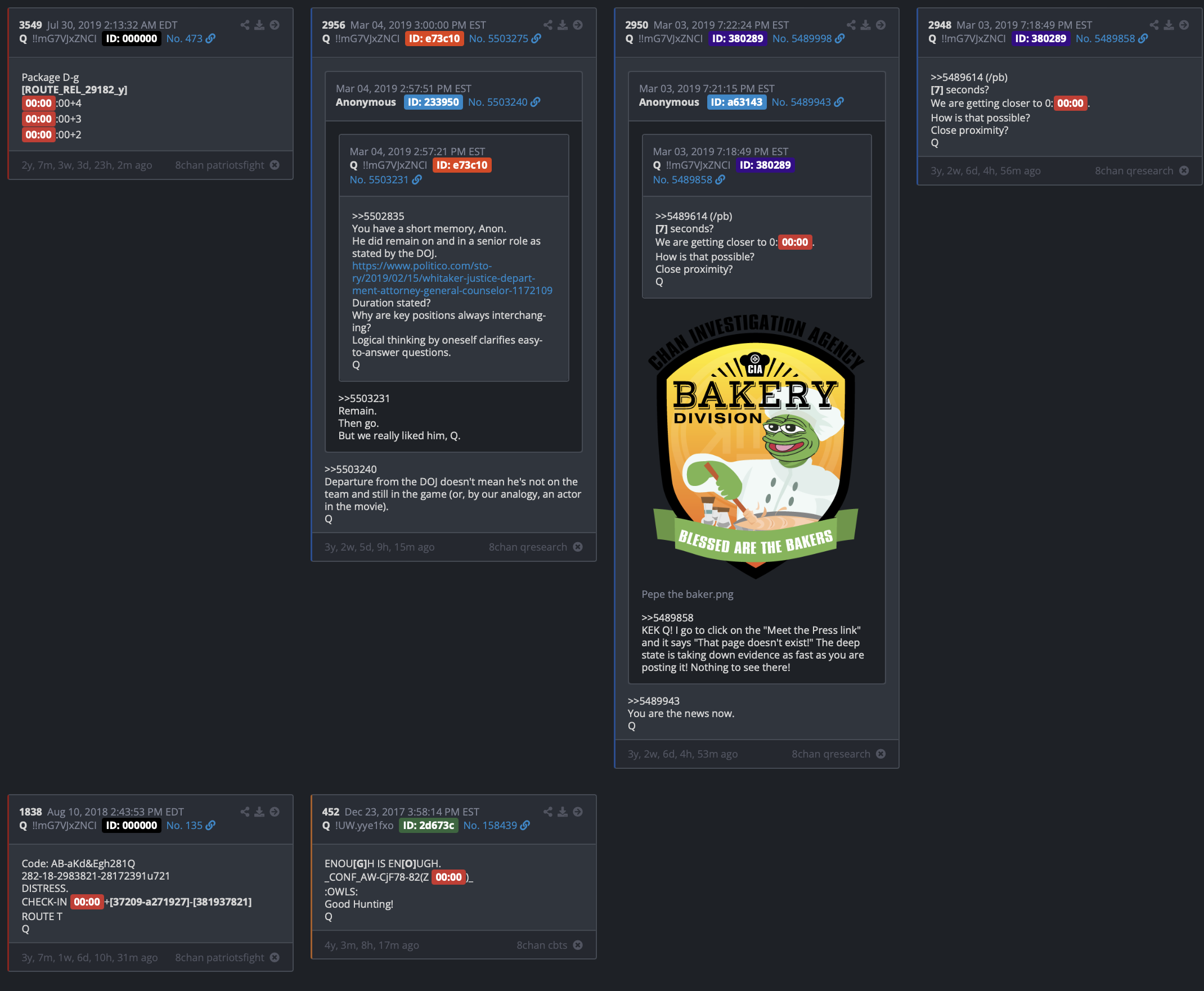
Task: Open the Pepe the baker image
Action: (x=756, y=447)
